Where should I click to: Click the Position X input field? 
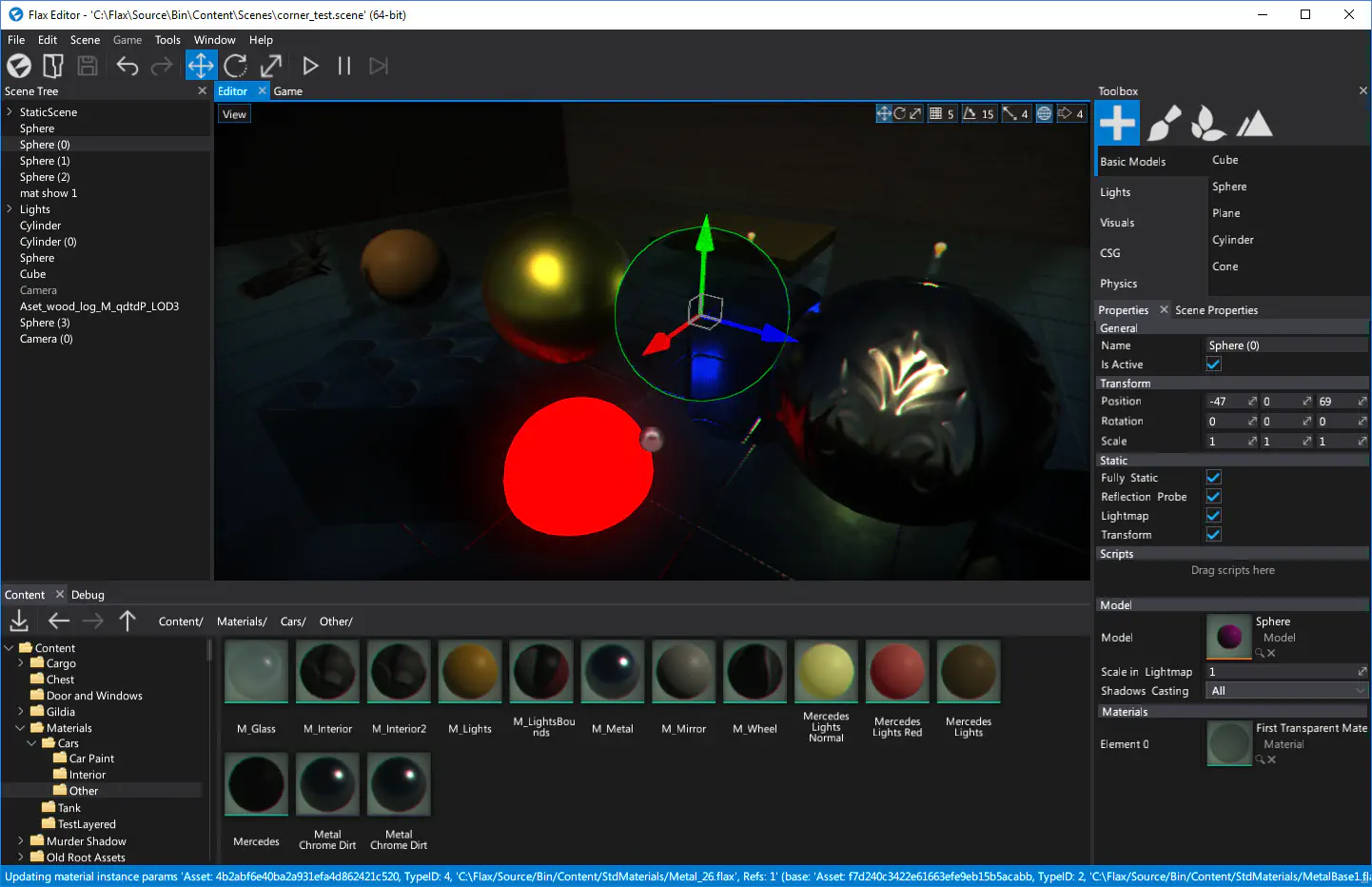[1226, 402]
